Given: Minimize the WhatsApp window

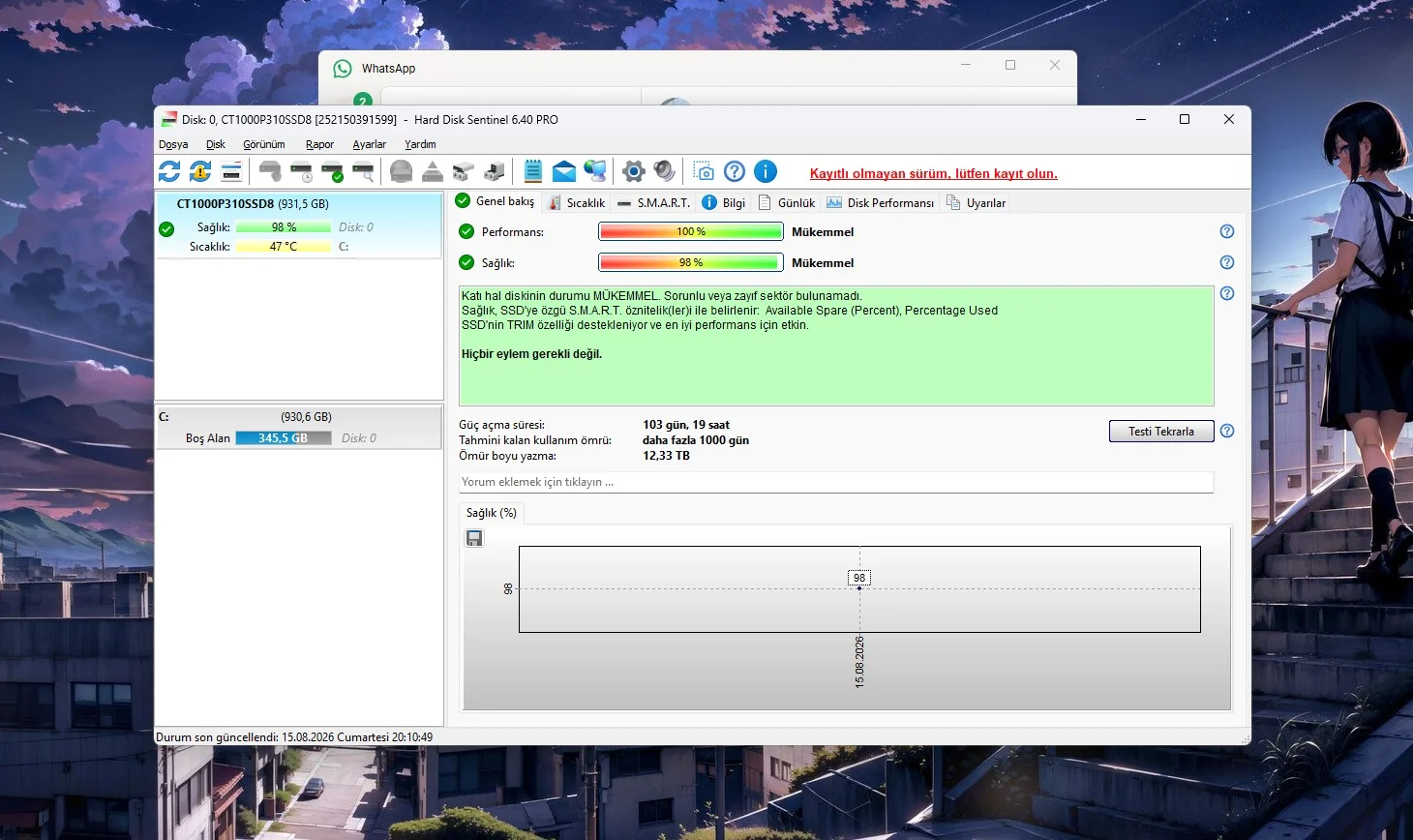Looking at the screenshot, I should click(966, 65).
